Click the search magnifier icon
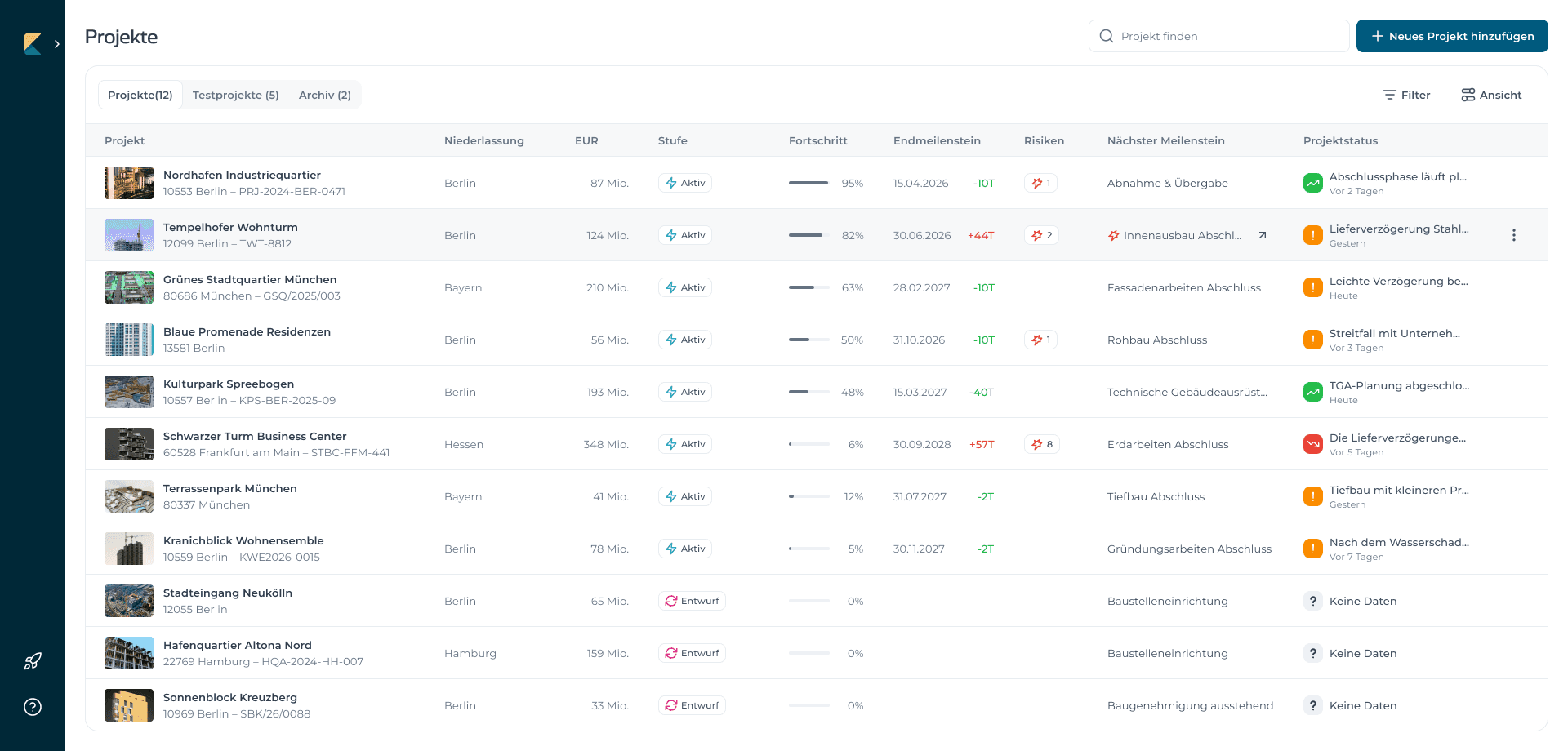1568x751 pixels. click(x=1107, y=36)
